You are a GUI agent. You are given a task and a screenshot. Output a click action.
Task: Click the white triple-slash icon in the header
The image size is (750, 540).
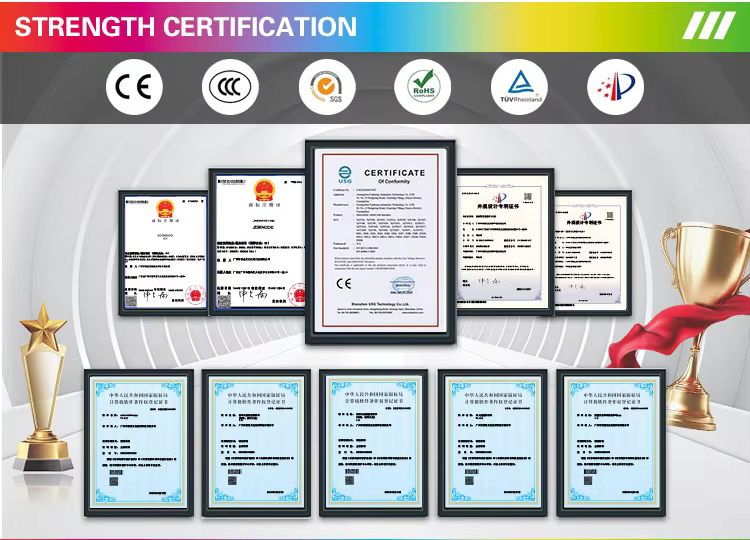pos(709,26)
